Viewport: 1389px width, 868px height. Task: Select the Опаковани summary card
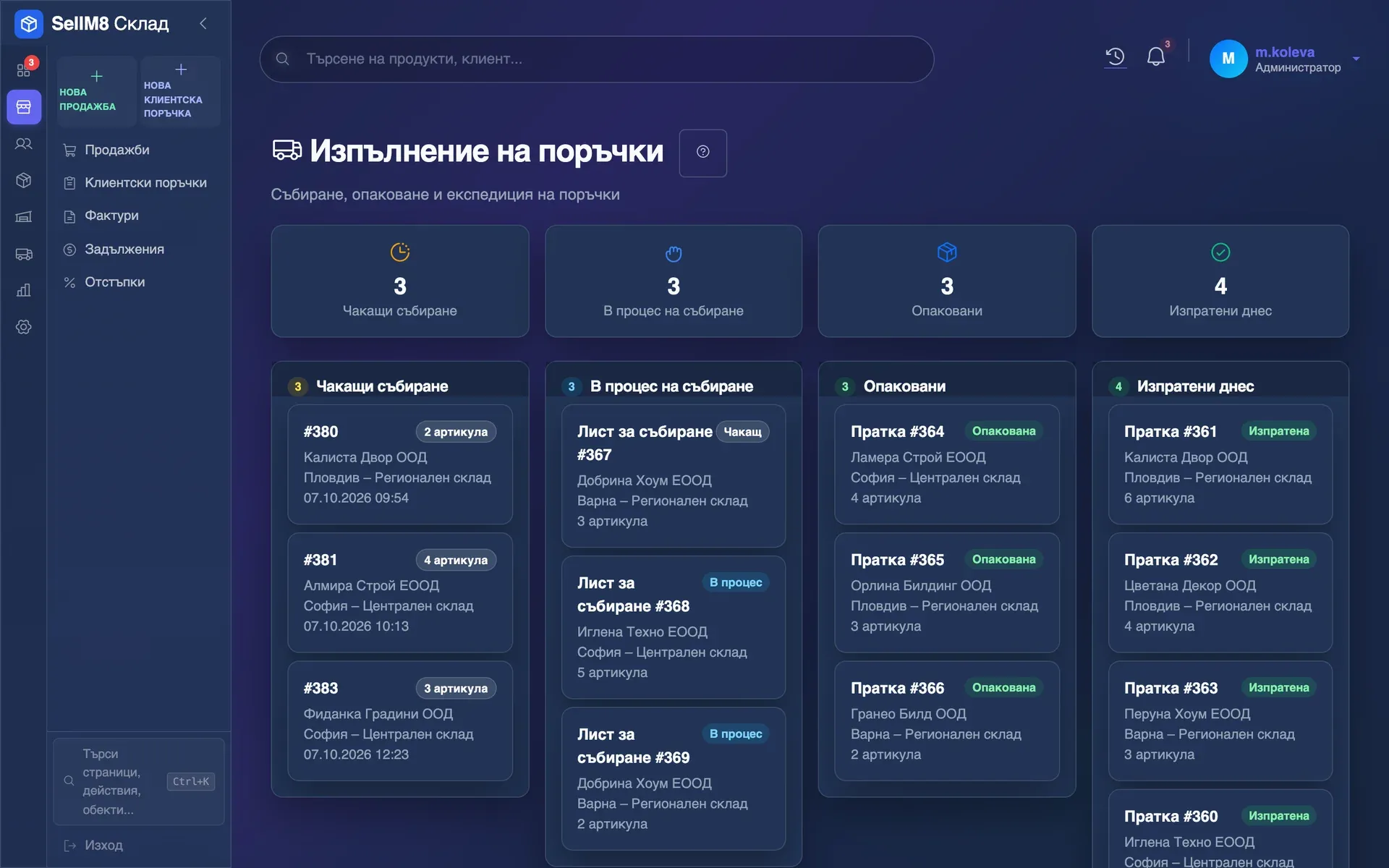[x=947, y=281]
